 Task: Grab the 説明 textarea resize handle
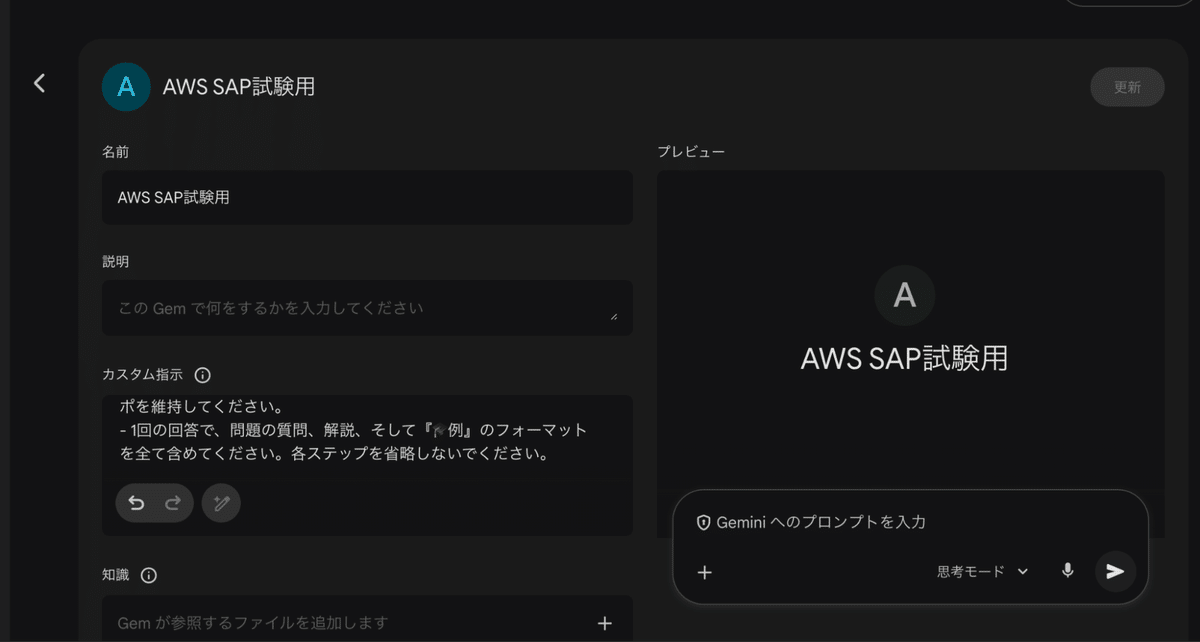pyautogui.click(x=613, y=316)
